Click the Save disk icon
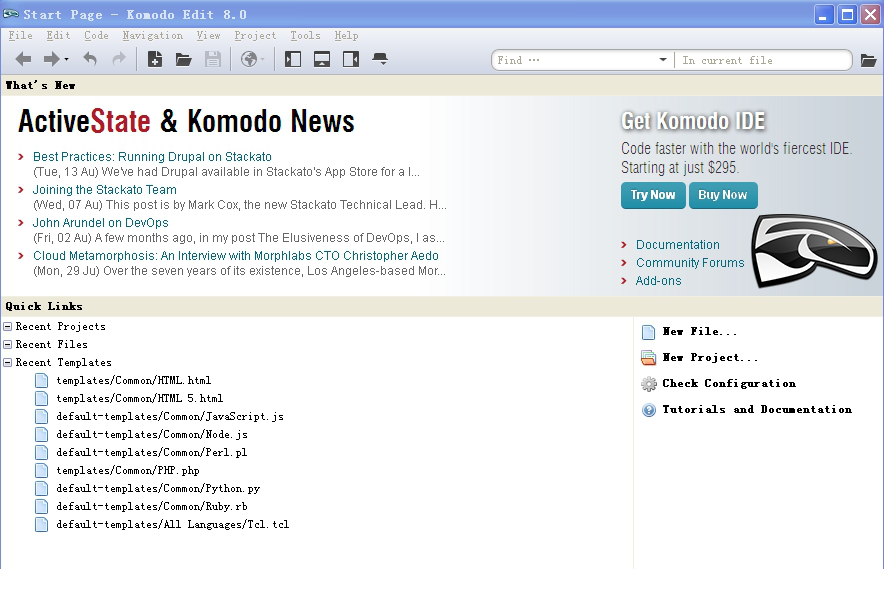The height and width of the screenshot is (591, 884). coord(213,59)
